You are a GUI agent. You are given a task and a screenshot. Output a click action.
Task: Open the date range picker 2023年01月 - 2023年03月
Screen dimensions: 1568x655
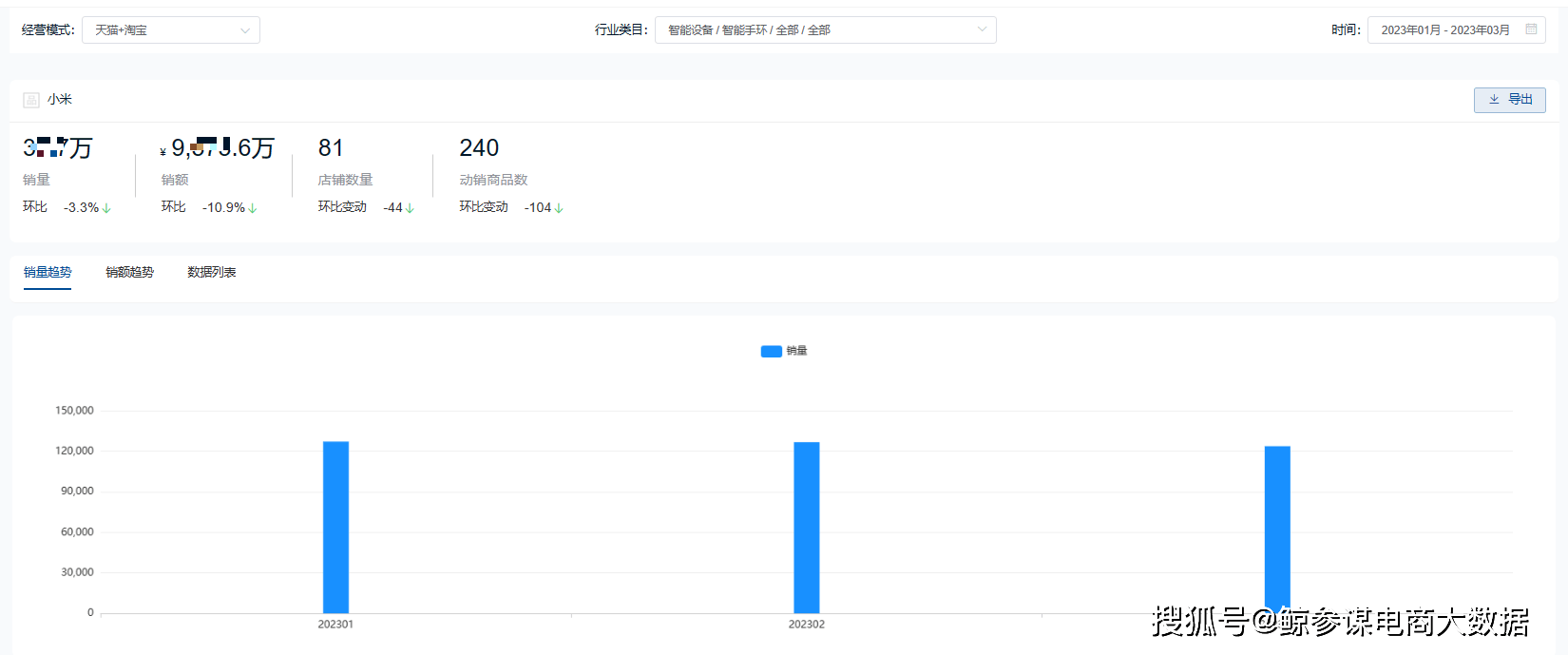[1456, 30]
